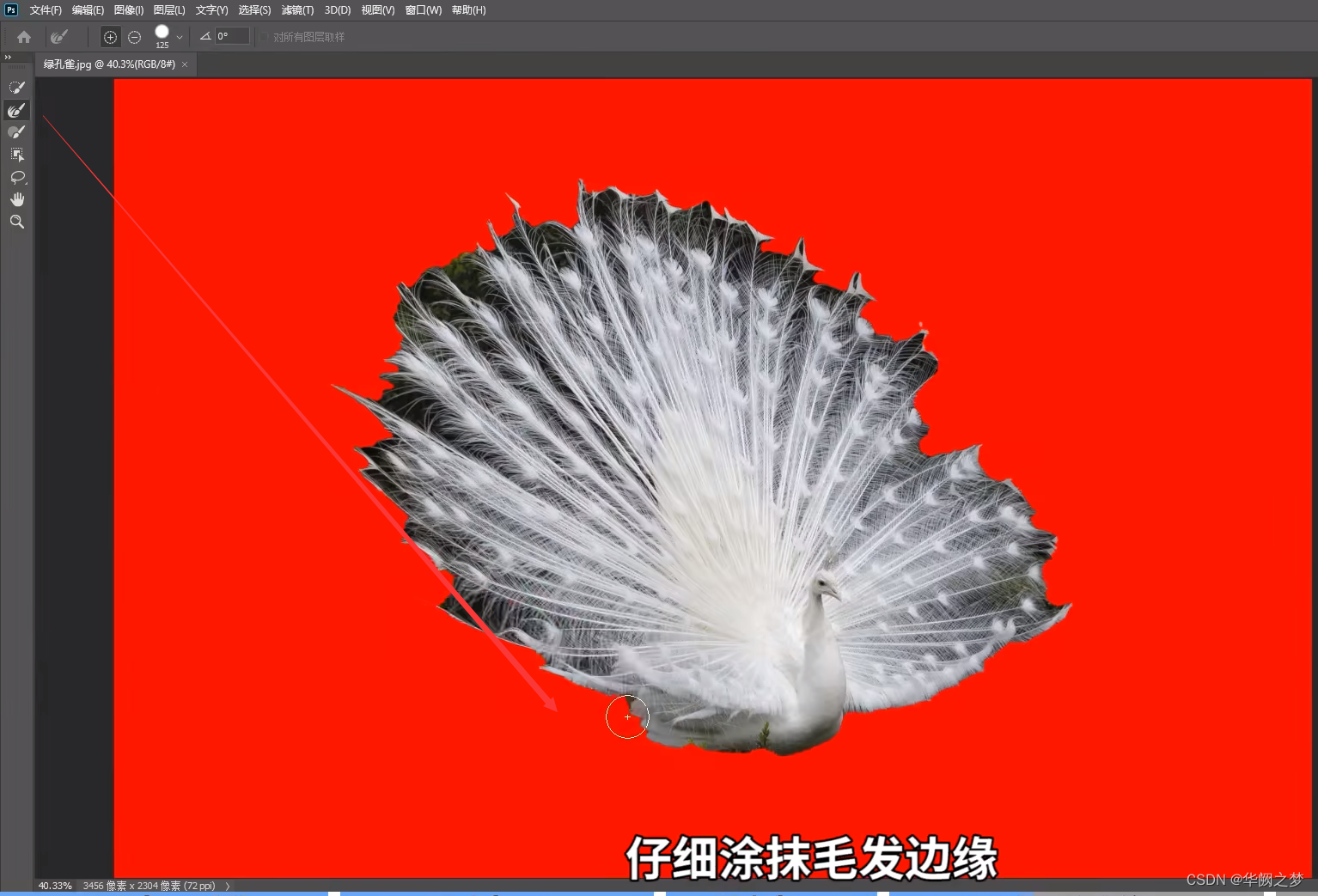
Task: Click the Home icon in options bar
Action: [x=24, y=37]
